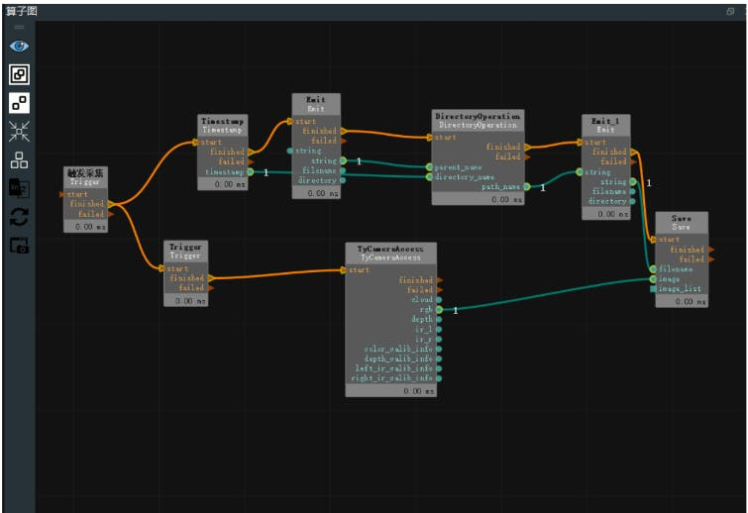This screenshot has height=513, width=748.
Task: Click the failed port of 触发采集 node
Action: click(x=111, y=214)
